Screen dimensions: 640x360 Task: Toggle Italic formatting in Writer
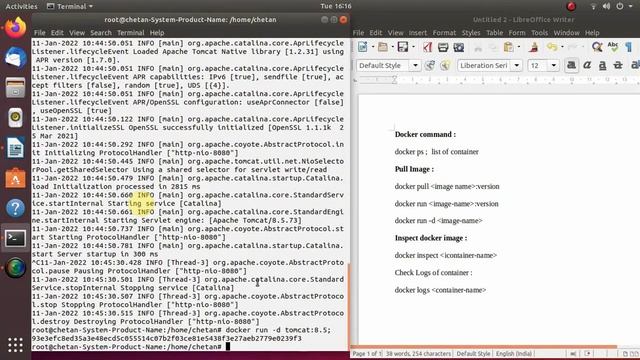click(587, 65)
